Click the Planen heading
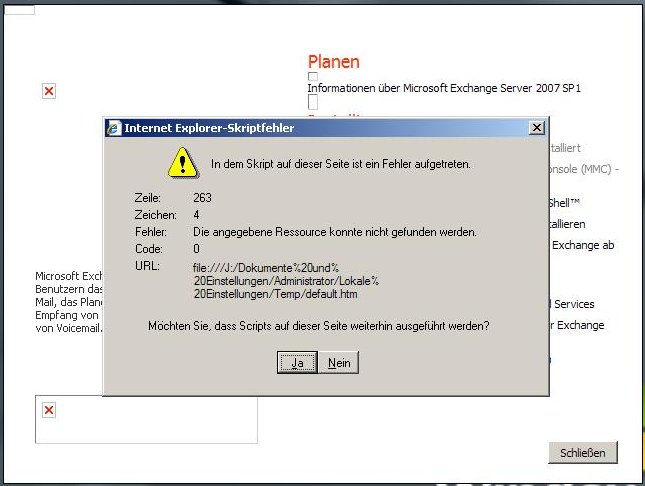The height and width of the screenshot is (486, 645). click(x=334, y=62)
